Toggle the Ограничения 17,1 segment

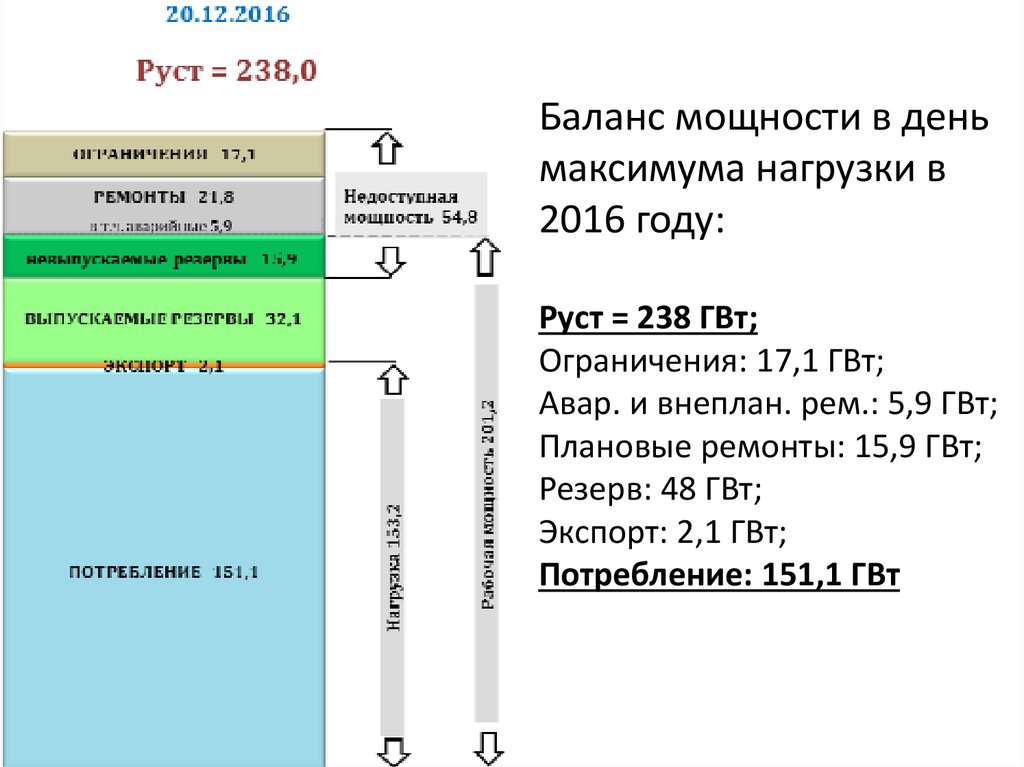[x=165, y=153]
